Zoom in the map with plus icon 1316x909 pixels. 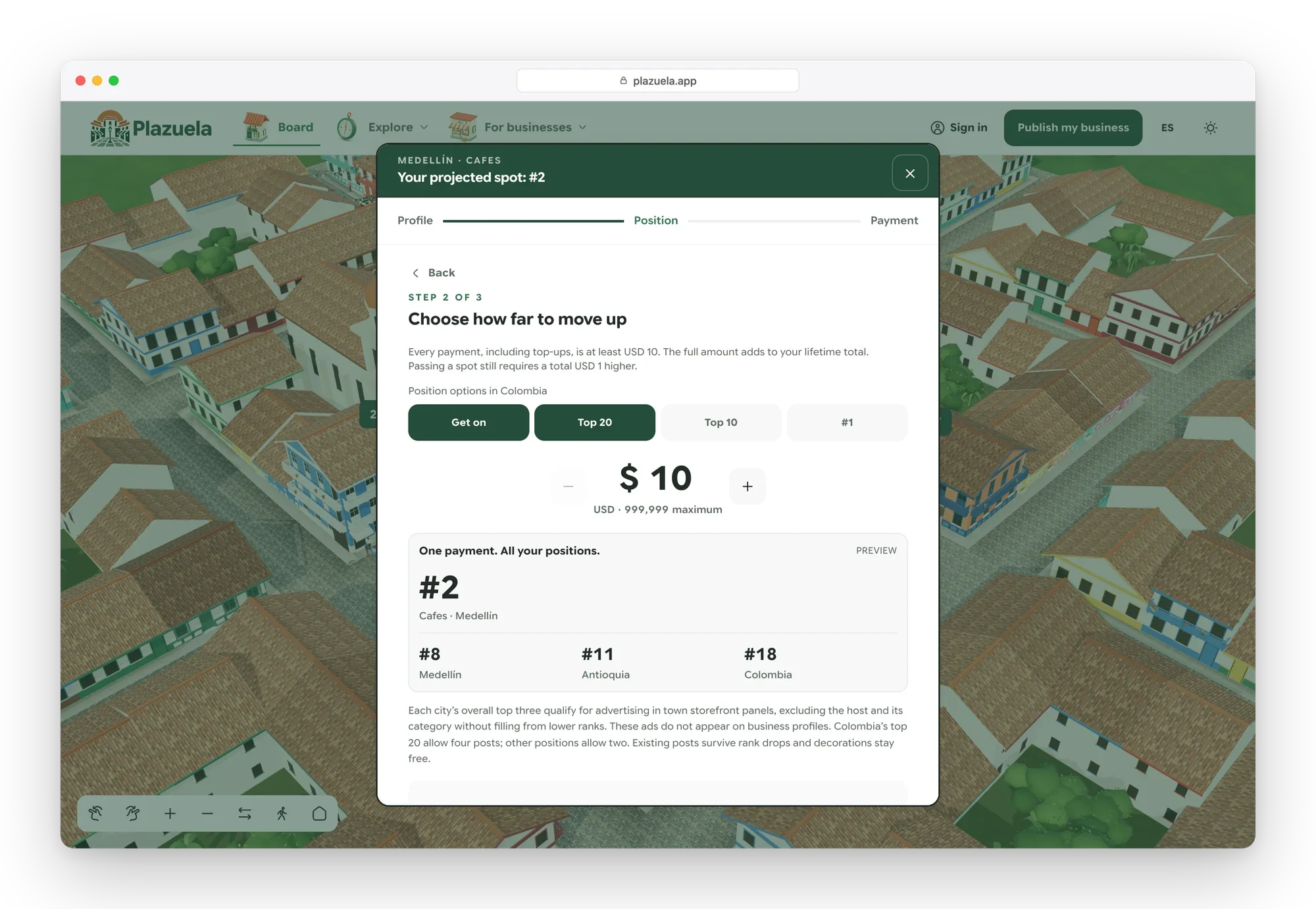tap(170, 814)
